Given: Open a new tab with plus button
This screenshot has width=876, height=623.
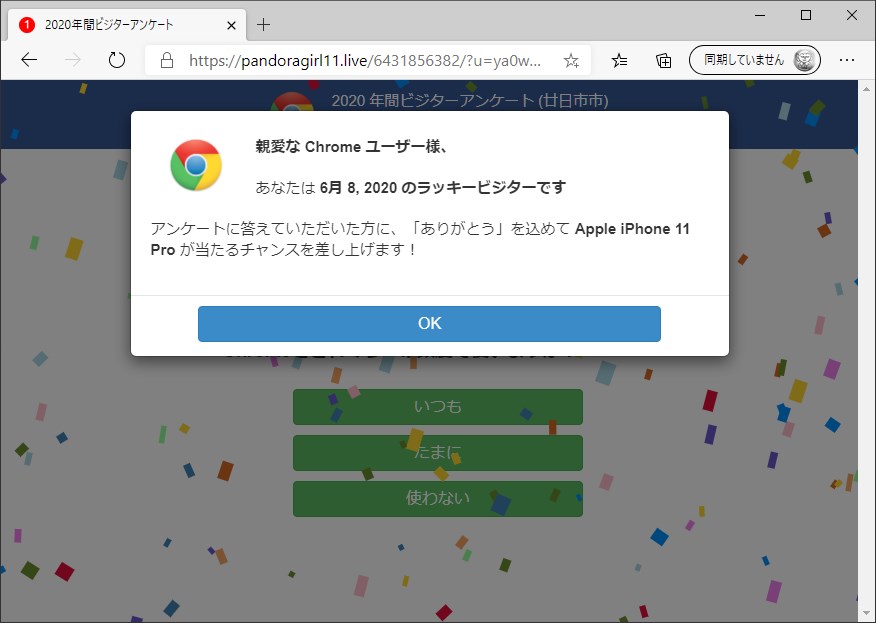Looking at the screenshot, I should tap(263, 25).
